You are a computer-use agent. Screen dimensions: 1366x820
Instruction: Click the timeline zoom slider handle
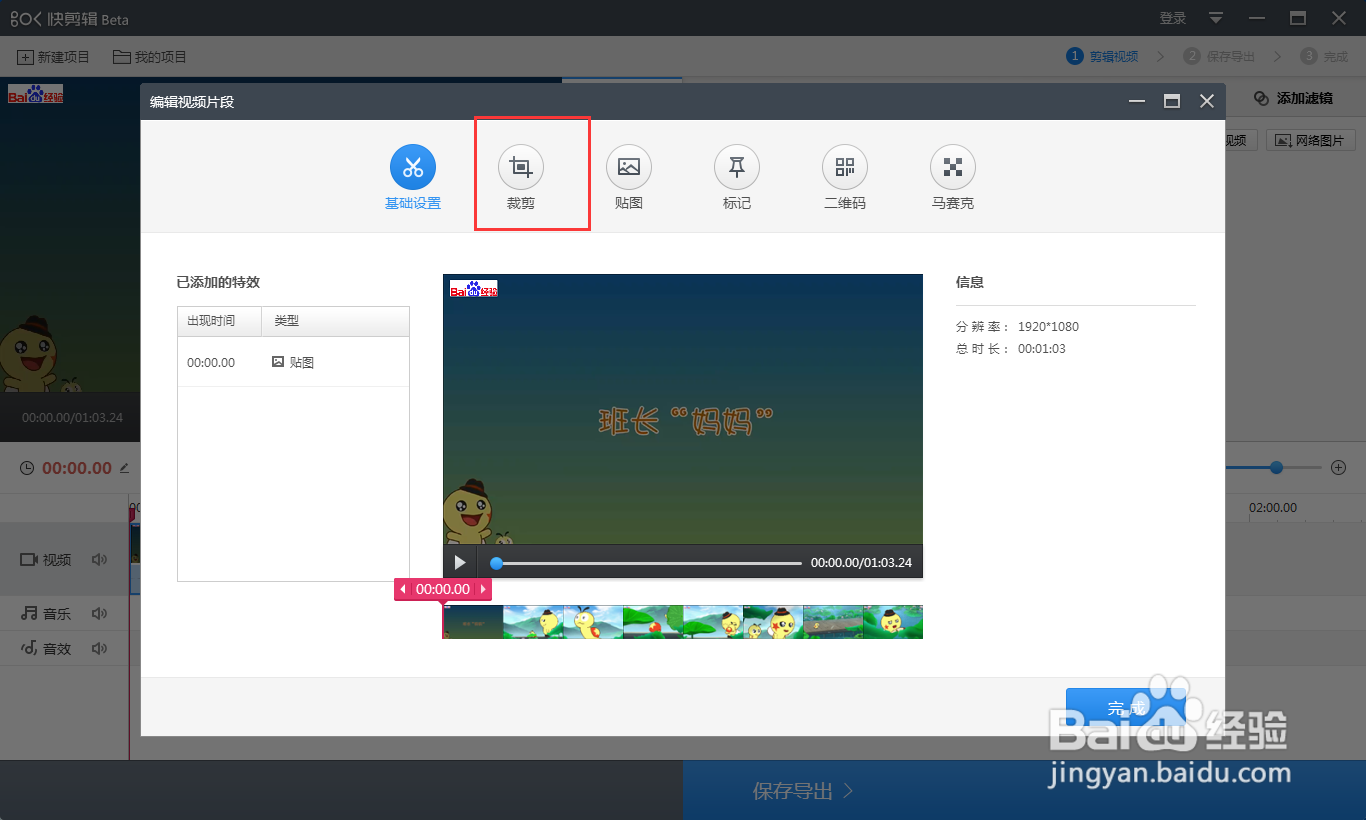1276,467
